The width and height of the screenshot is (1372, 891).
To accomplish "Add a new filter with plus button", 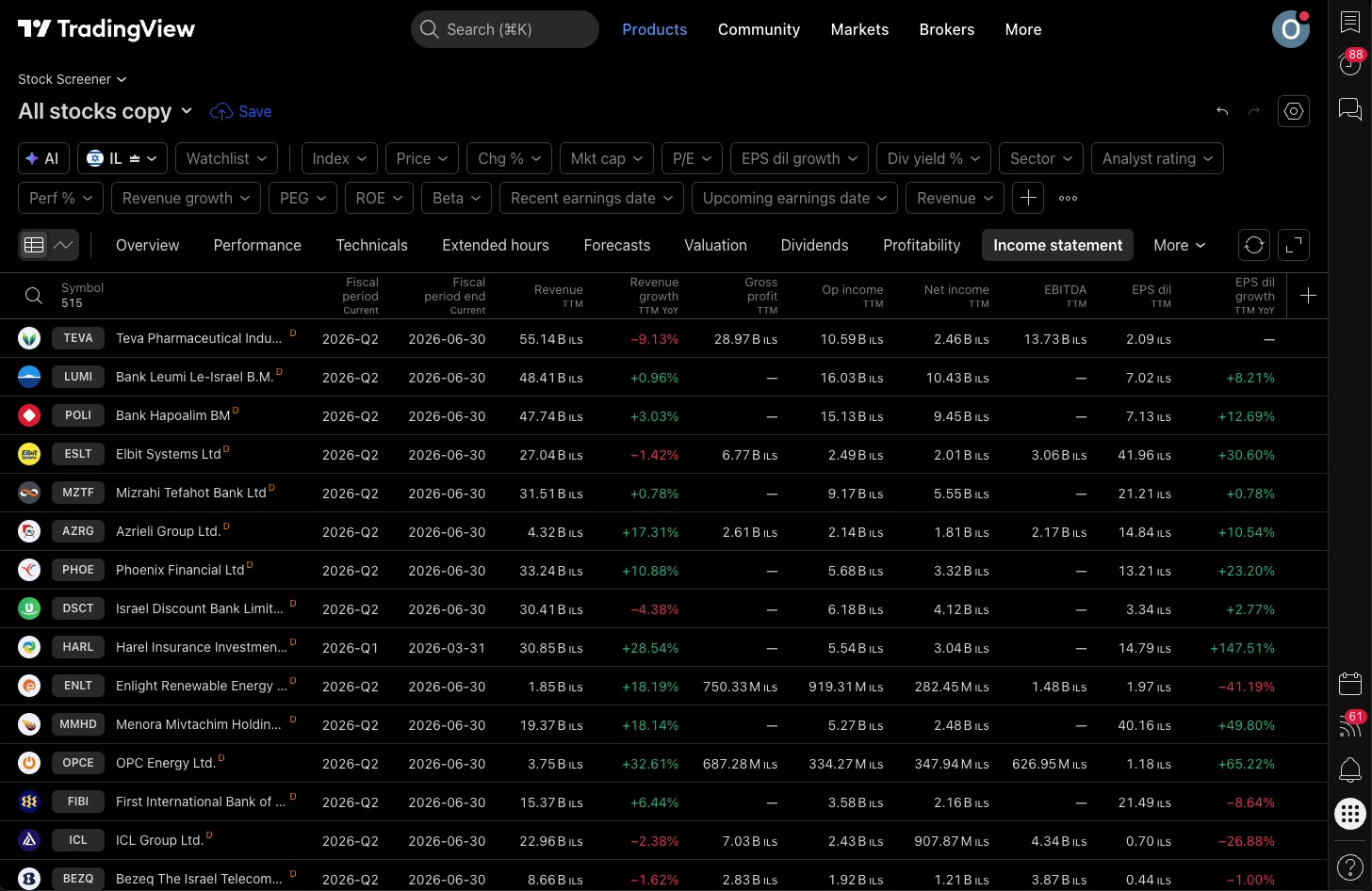I will [1028, 198].
